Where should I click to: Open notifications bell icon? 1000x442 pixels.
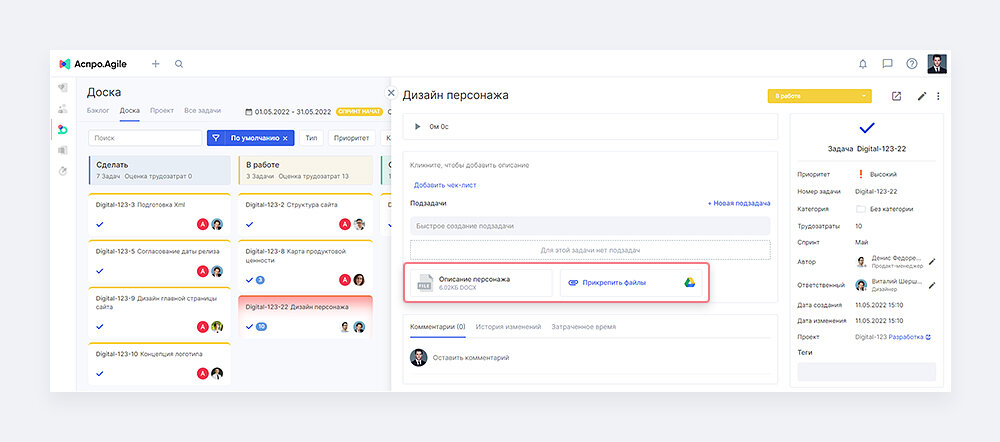click(x=863, y=64)
